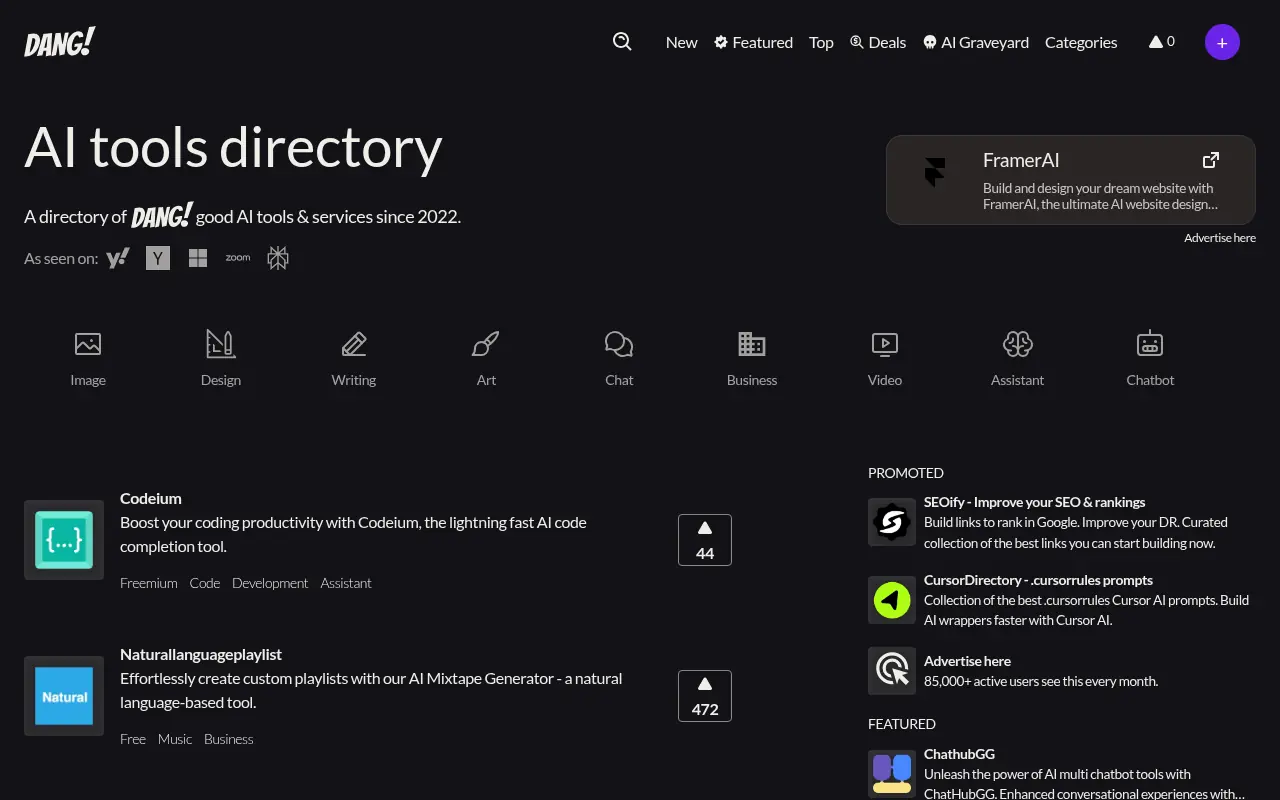Open the AI Graveyard page

coord(975,42)
